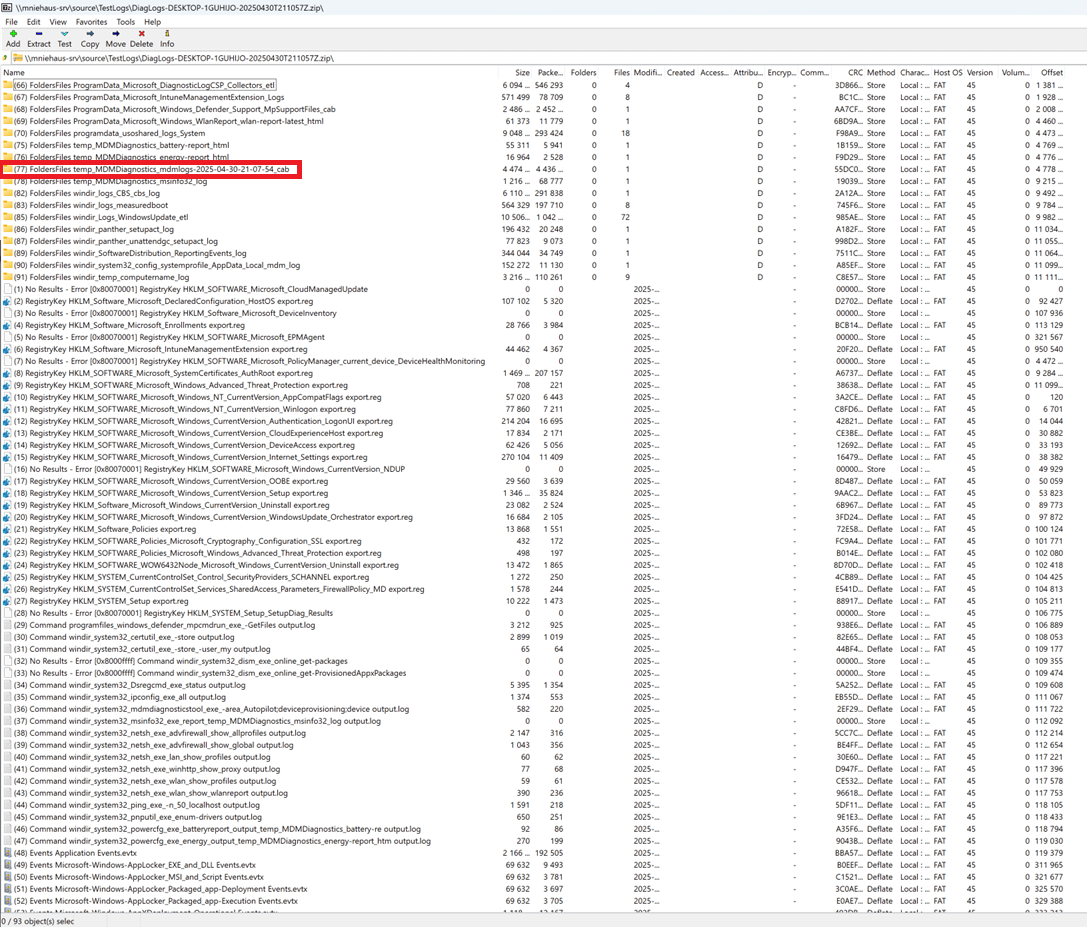Select the windir_Logs_WindowsUpdate_etl folder
The height and width of the screenshot is (927, 1087).
(100, 217)
